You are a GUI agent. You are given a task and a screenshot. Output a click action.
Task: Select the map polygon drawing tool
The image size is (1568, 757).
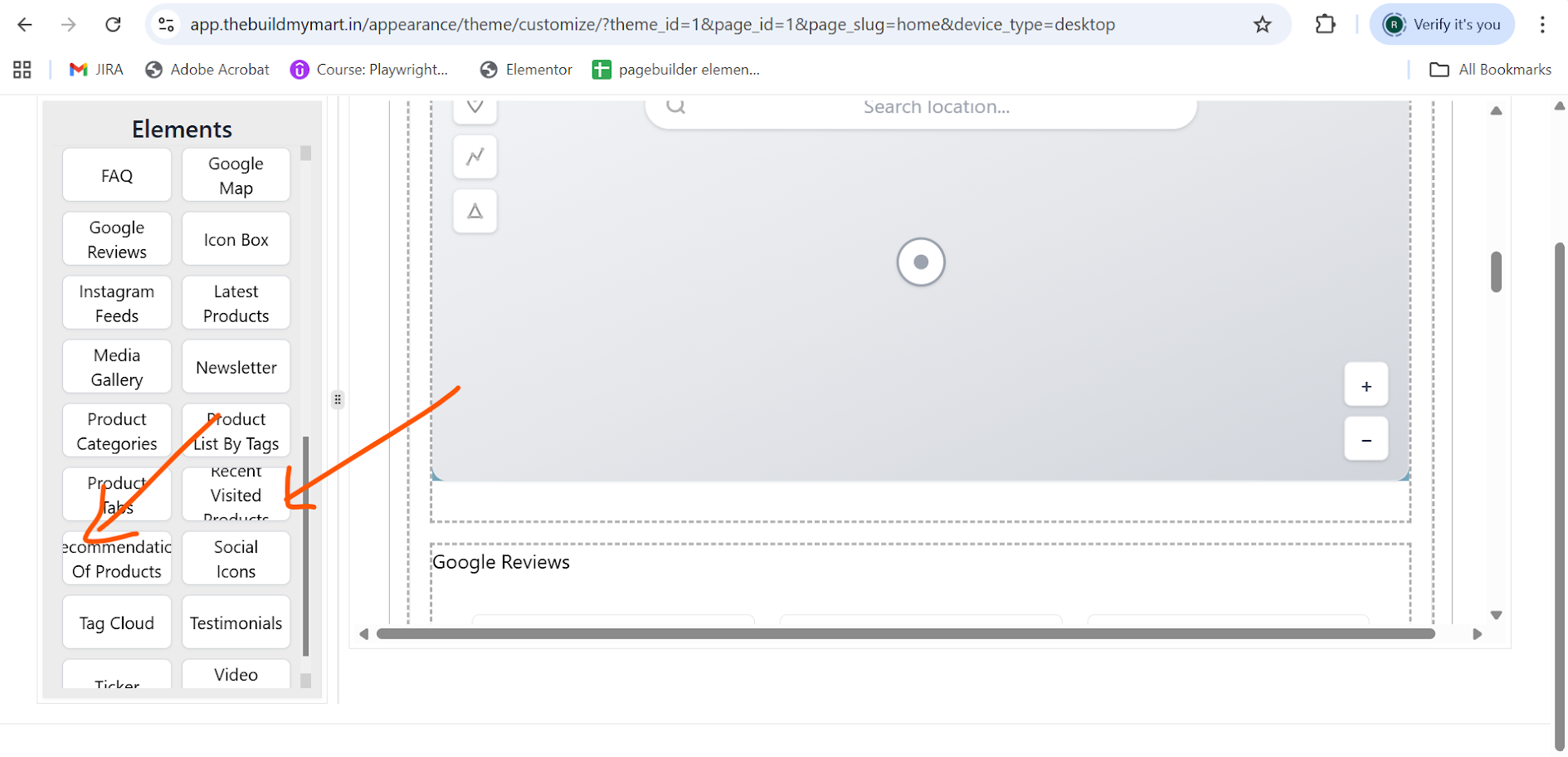(475, 211)
